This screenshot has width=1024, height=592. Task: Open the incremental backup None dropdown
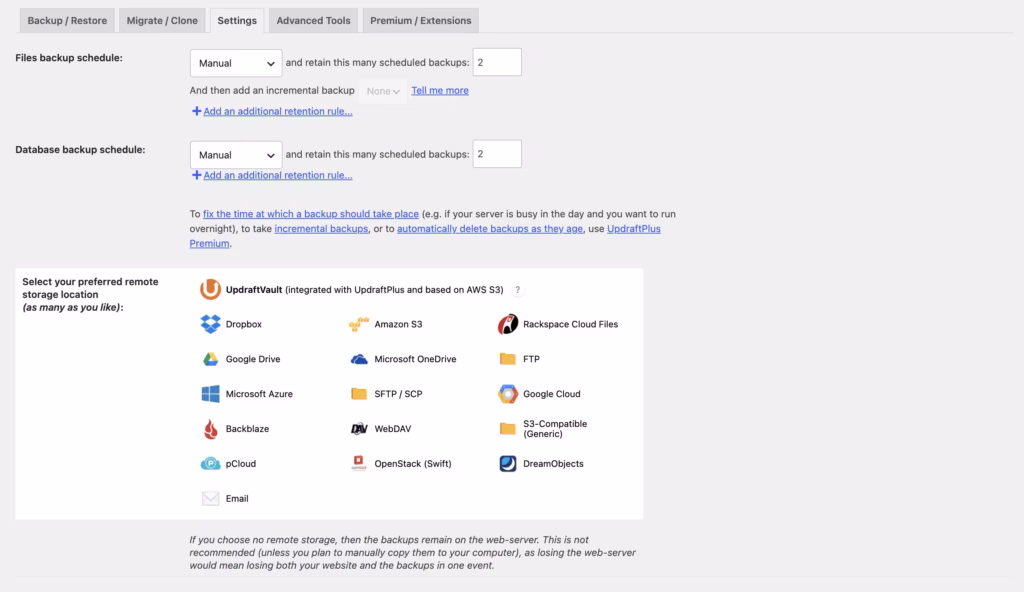tap(383, 91)
